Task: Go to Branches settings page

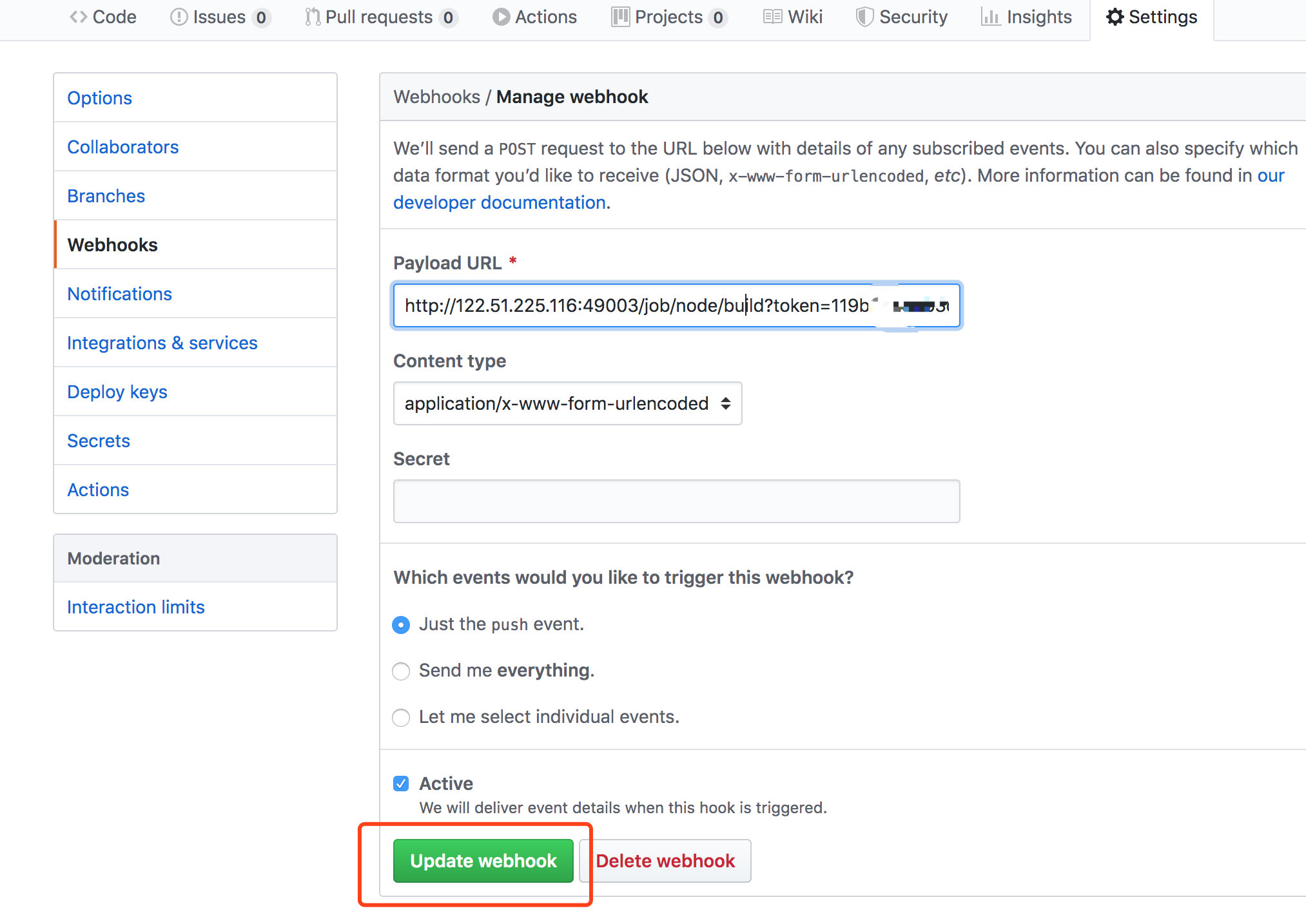Action: click(106, 196)
